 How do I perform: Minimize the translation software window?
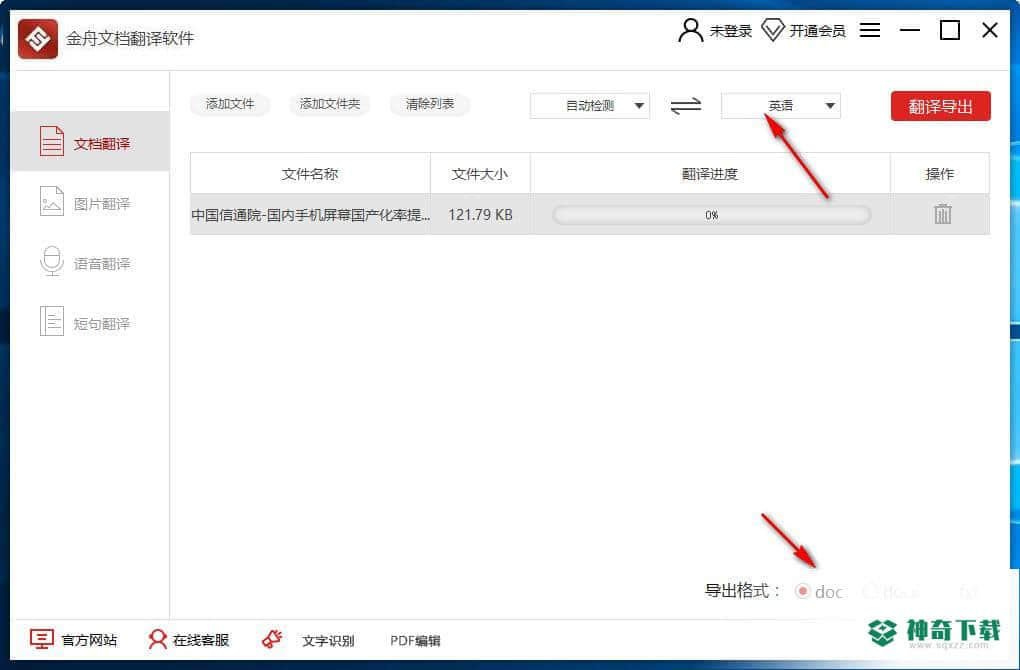pyautogui.click(x=909, y=30)
